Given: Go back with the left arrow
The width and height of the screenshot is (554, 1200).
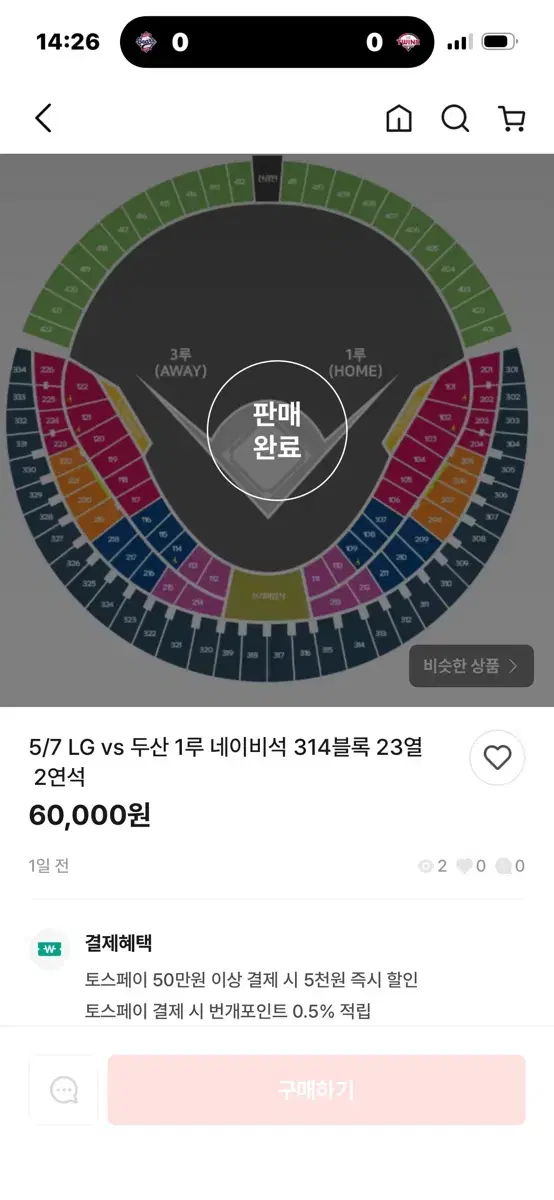Looking at the screenshot, I should coord(43,119).
